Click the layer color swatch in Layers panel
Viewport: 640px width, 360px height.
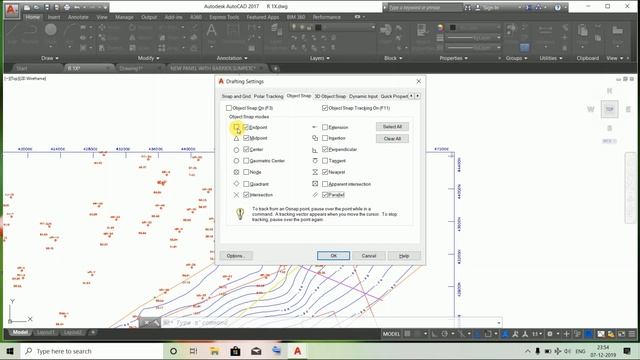[x=318, y=27]
